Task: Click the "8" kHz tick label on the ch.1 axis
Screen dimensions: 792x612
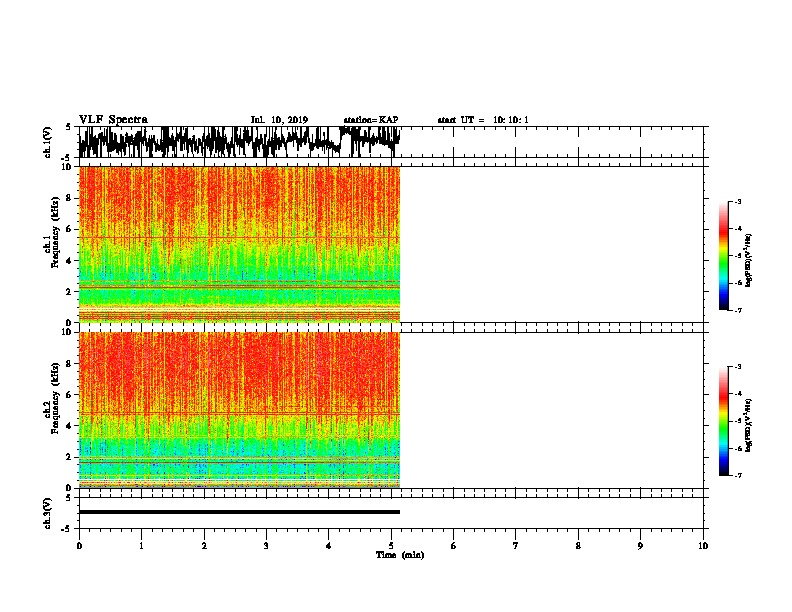Action: point(69,198)
